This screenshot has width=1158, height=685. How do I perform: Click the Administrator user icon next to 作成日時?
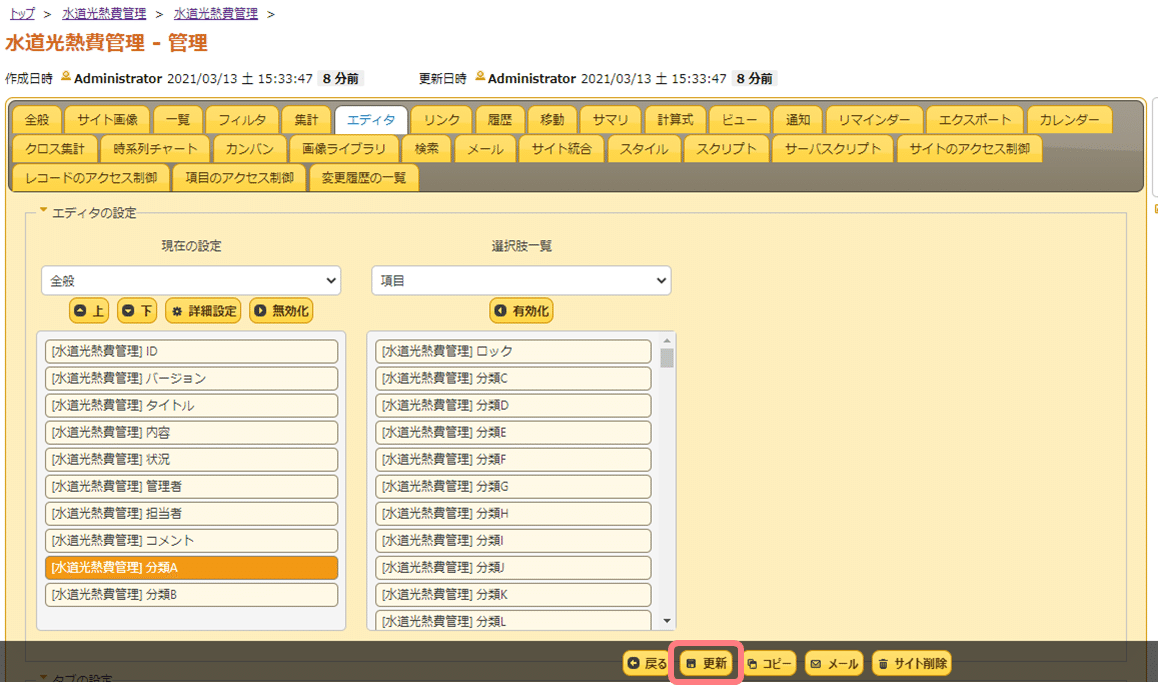pyautogui.click(x=64, y=75)
